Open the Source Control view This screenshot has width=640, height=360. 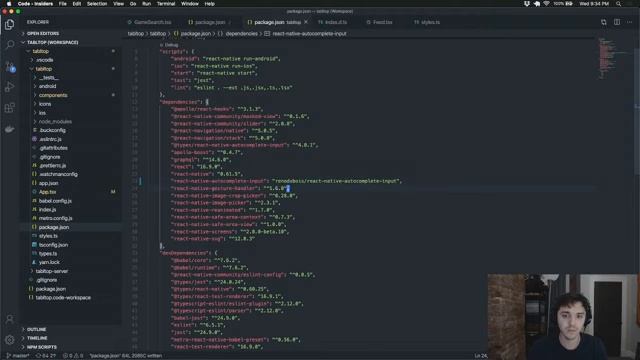9,66
